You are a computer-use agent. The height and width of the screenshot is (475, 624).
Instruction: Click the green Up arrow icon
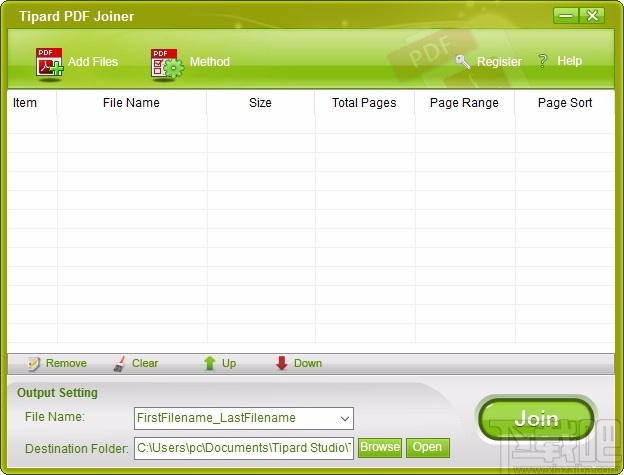[210, 363]
